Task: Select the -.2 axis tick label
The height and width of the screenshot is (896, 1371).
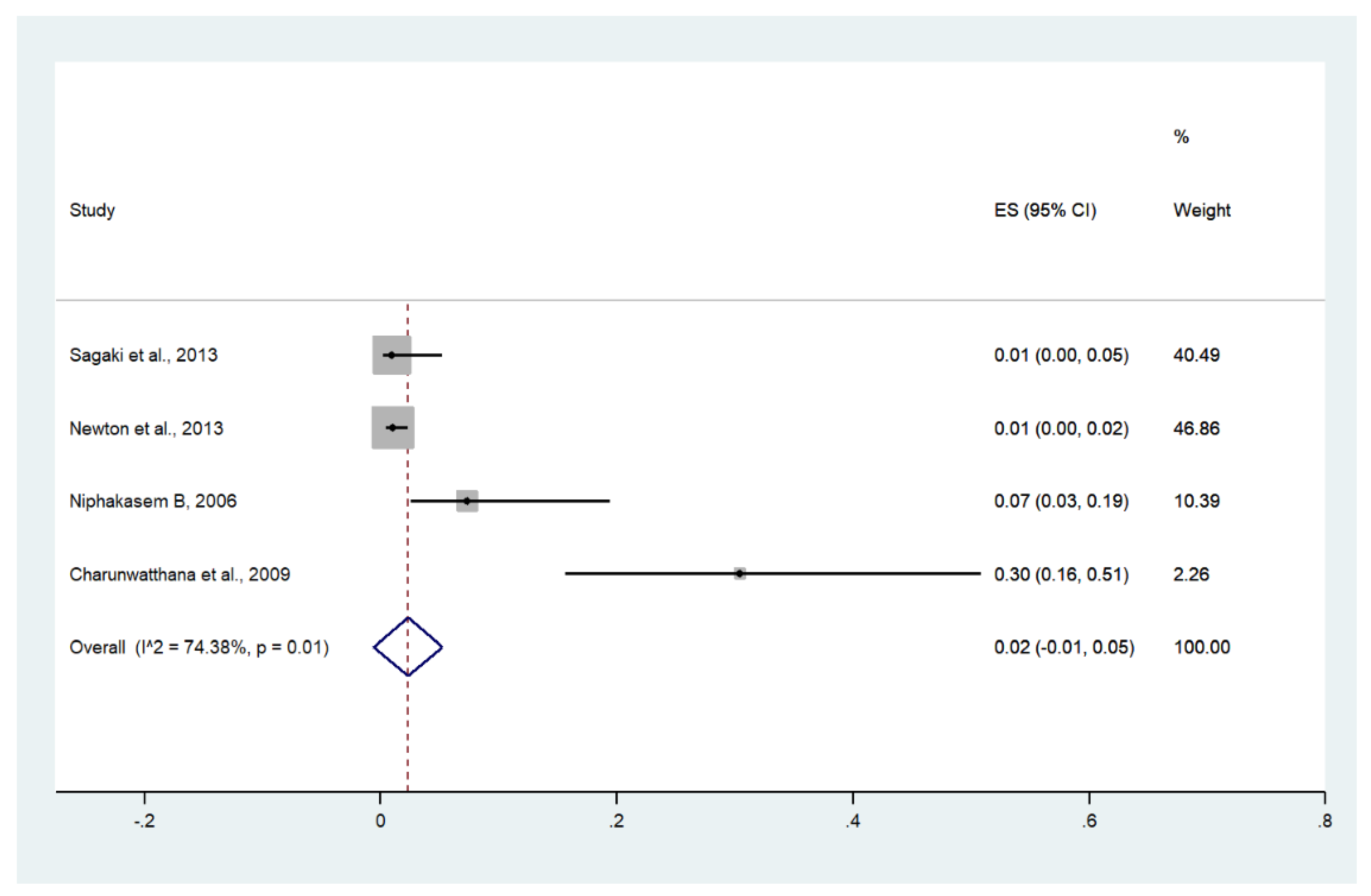Action: tap(144, 821)
